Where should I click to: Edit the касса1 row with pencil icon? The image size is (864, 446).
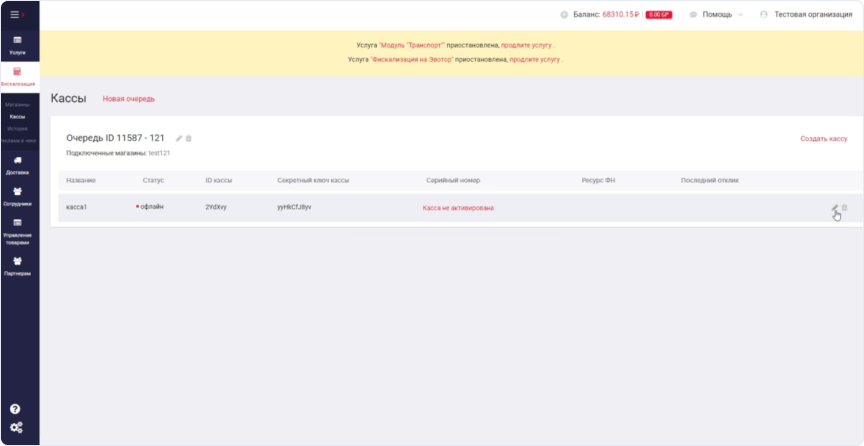[x=834, y=208]
